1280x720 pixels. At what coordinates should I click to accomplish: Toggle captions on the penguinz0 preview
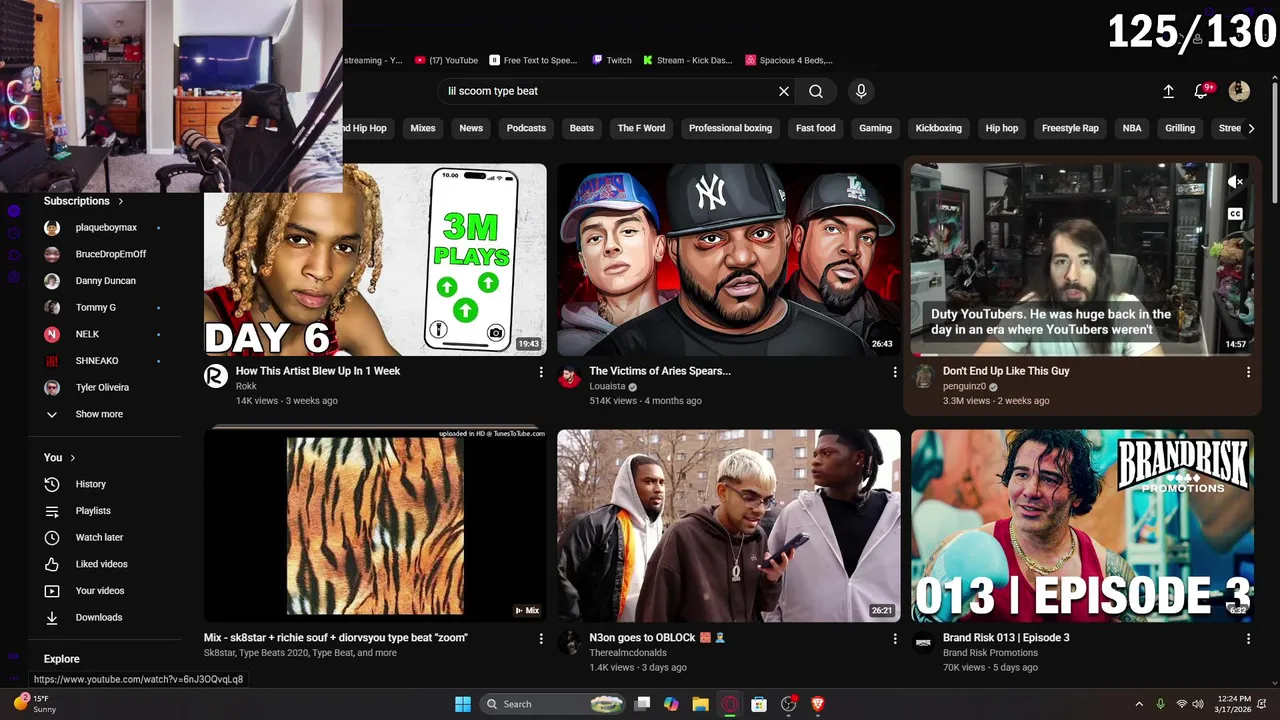[x=1236, y=214]
